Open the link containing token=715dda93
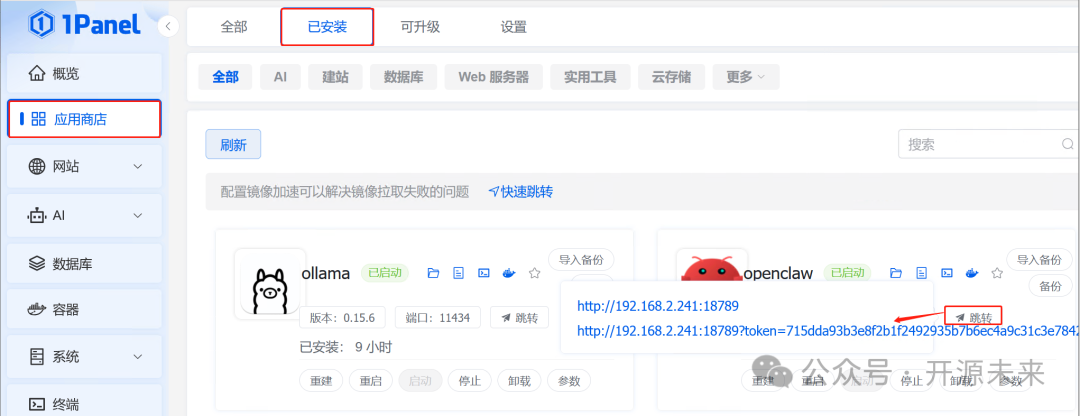Image resolution: width=1080 pixels, height=416 pixels. click(x=829, y=331)
